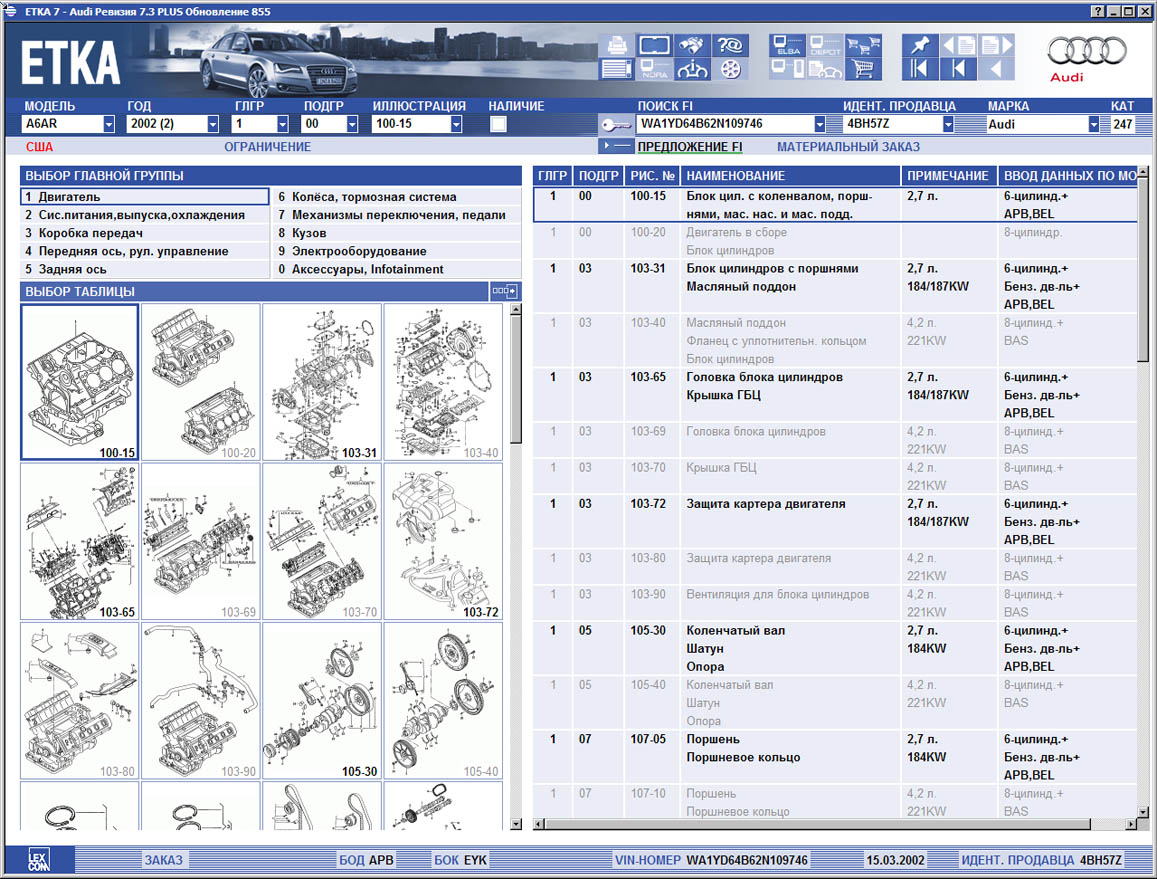This screenshot has height=879, width=1157.
Task: Click the steering wheel info icon
Action: coord(692,69)
